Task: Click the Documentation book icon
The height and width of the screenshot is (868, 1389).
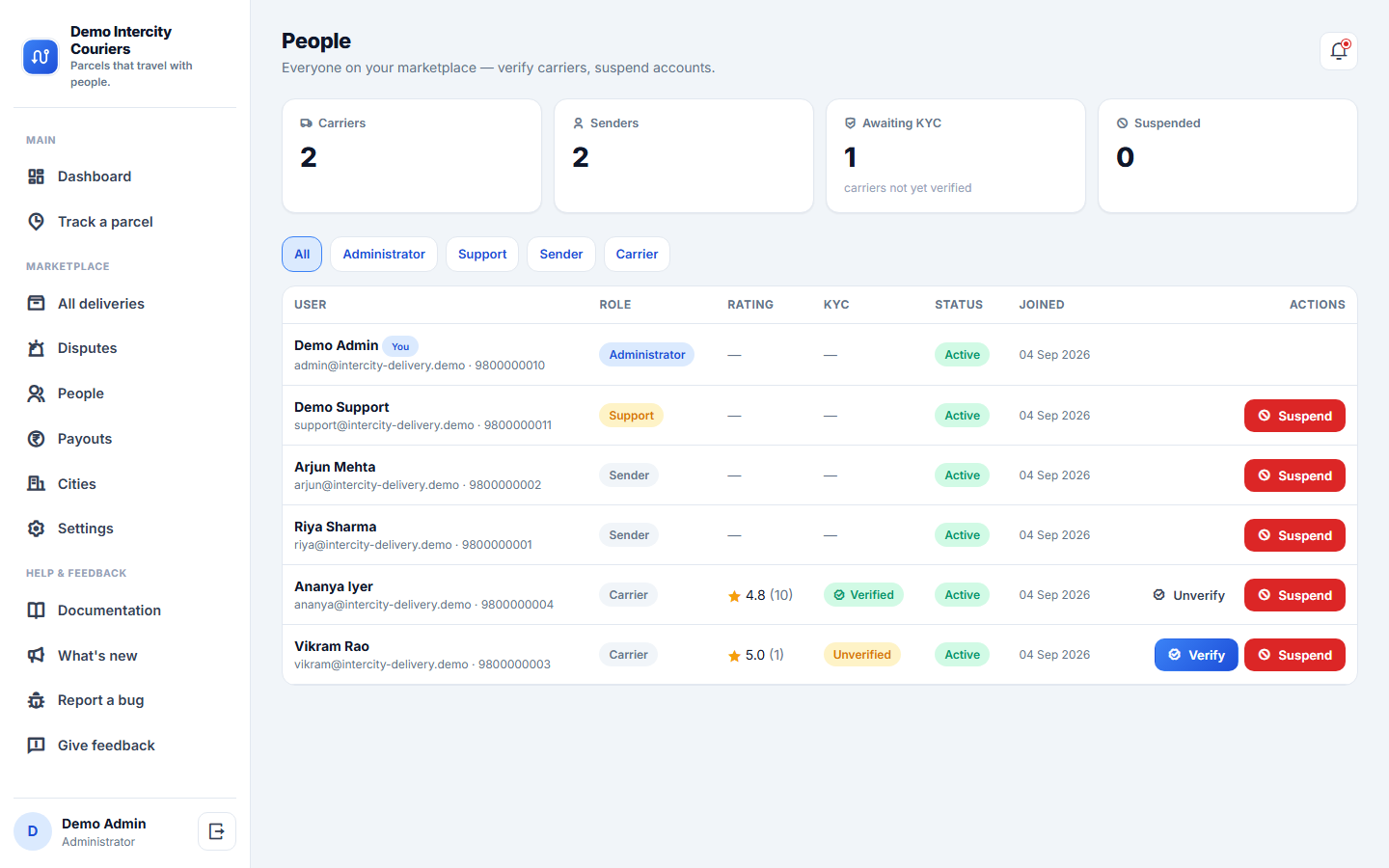Action: pos(36,610)
